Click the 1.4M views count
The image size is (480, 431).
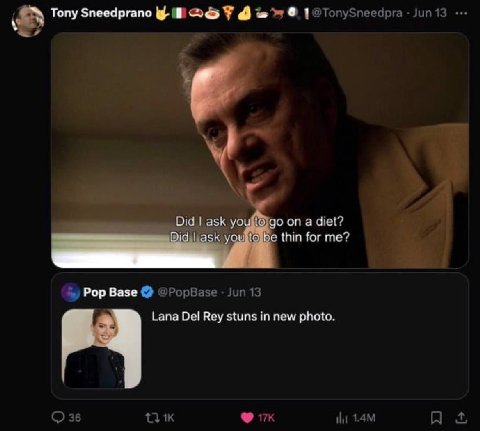point(364,418)
